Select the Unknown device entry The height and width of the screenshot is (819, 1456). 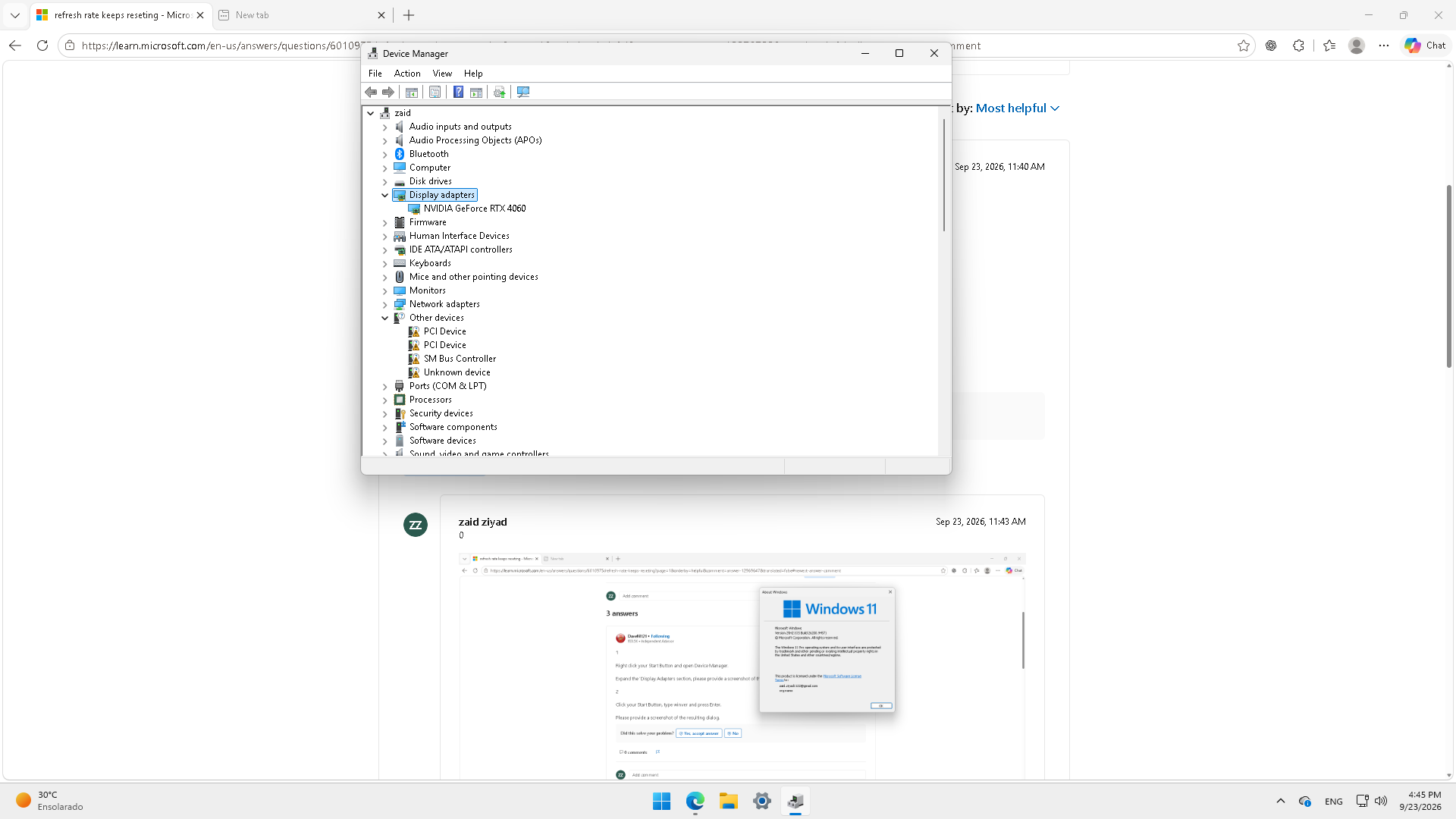click(457, 372)
